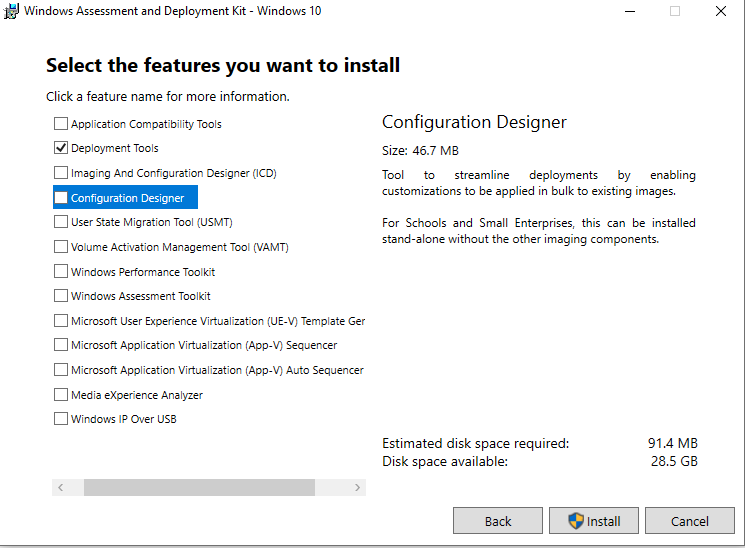The image size is (751, 548).
Task: Click the Install button
Action: pyautogui.click(x=594, y=521)
